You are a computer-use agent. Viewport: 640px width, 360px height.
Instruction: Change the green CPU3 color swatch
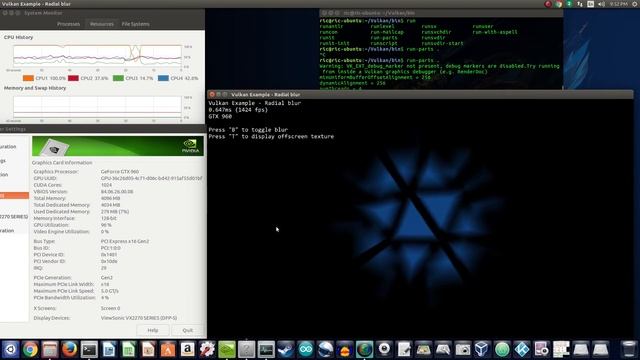[x=118, y=78]
